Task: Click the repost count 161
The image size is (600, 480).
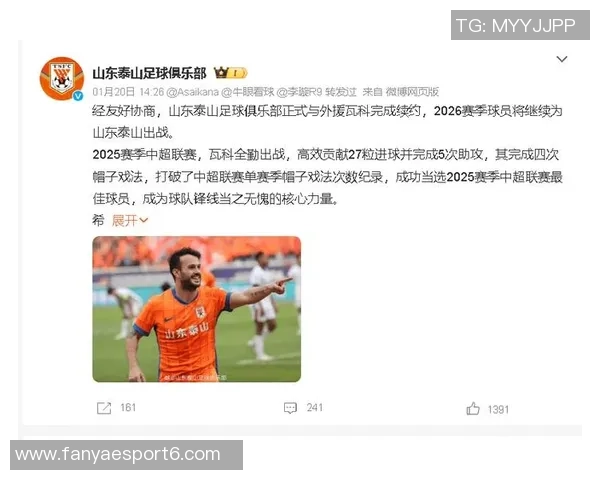Action: [128, 408]
